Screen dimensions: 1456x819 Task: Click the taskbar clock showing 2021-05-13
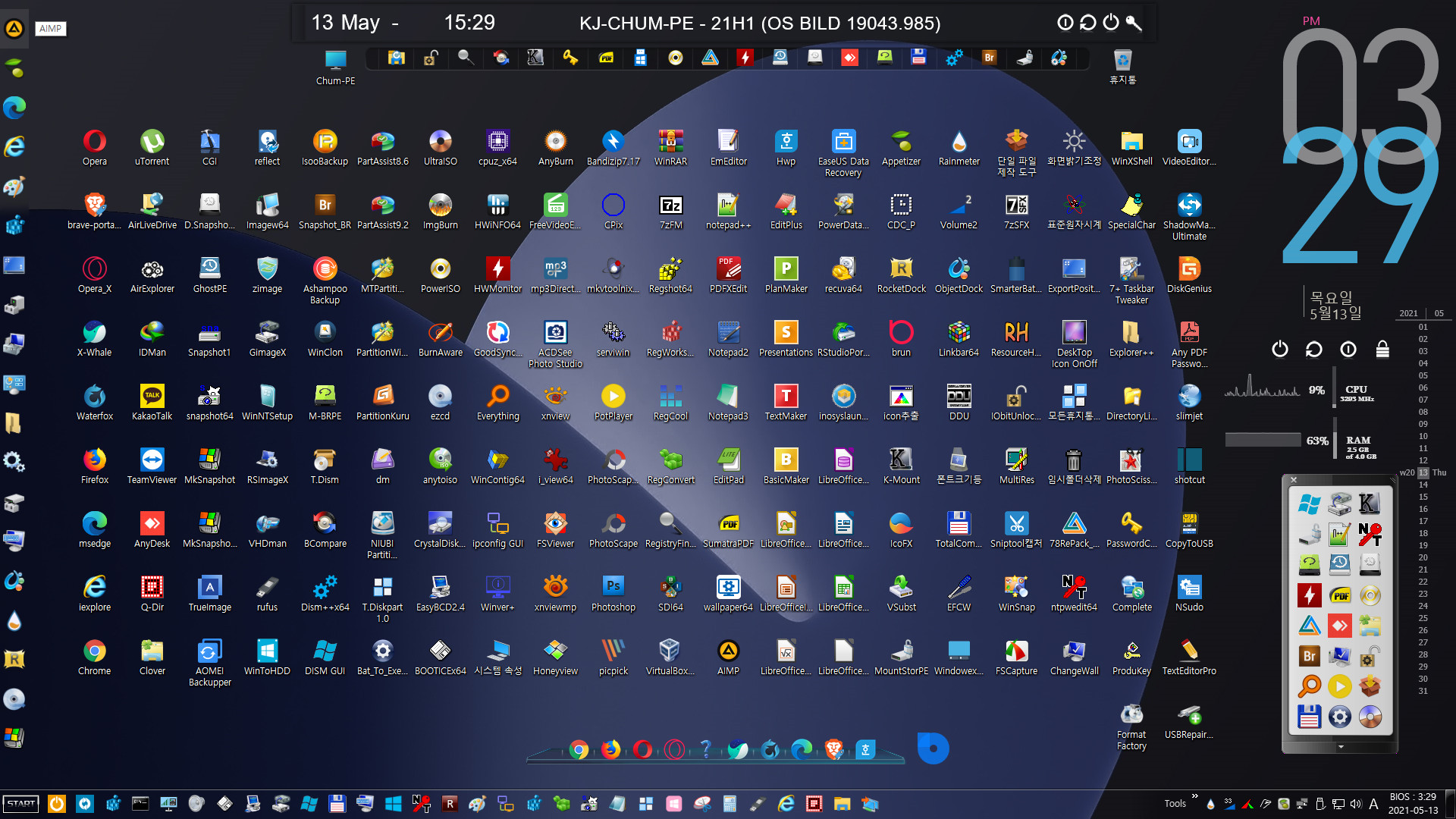(1413, 804)
